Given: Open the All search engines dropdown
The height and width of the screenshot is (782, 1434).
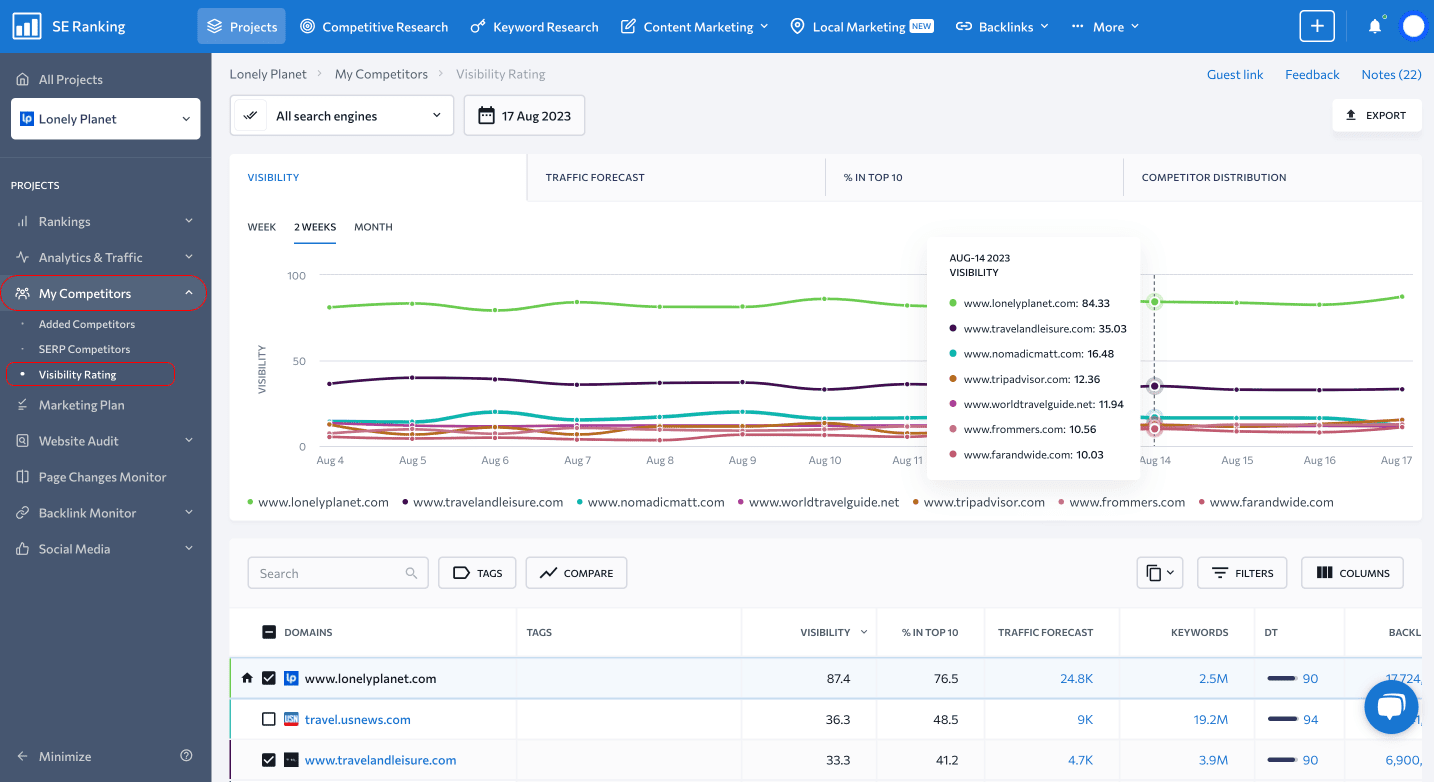Looking at the screenshot, I should point(342,116).
